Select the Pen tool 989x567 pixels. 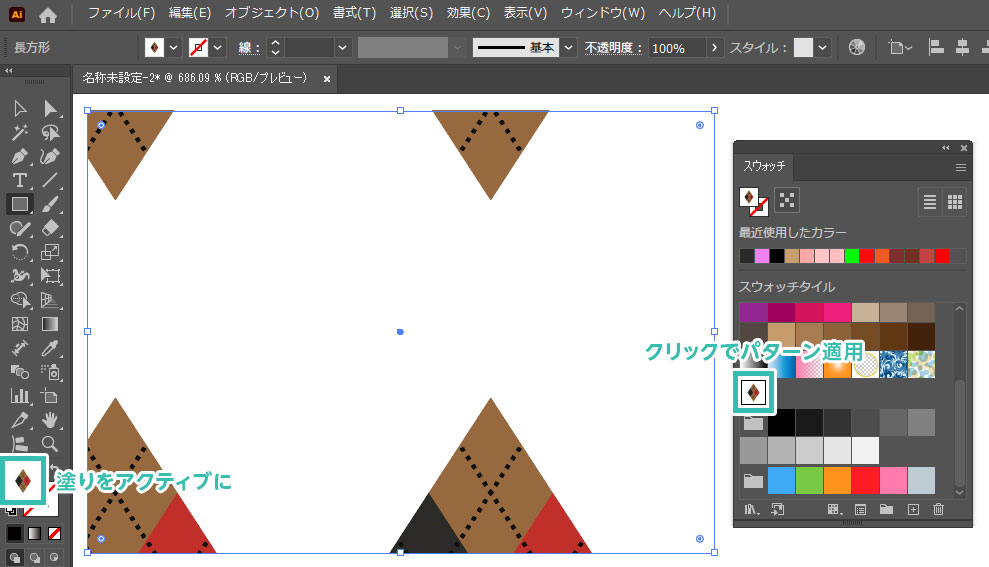click(19, 156)
